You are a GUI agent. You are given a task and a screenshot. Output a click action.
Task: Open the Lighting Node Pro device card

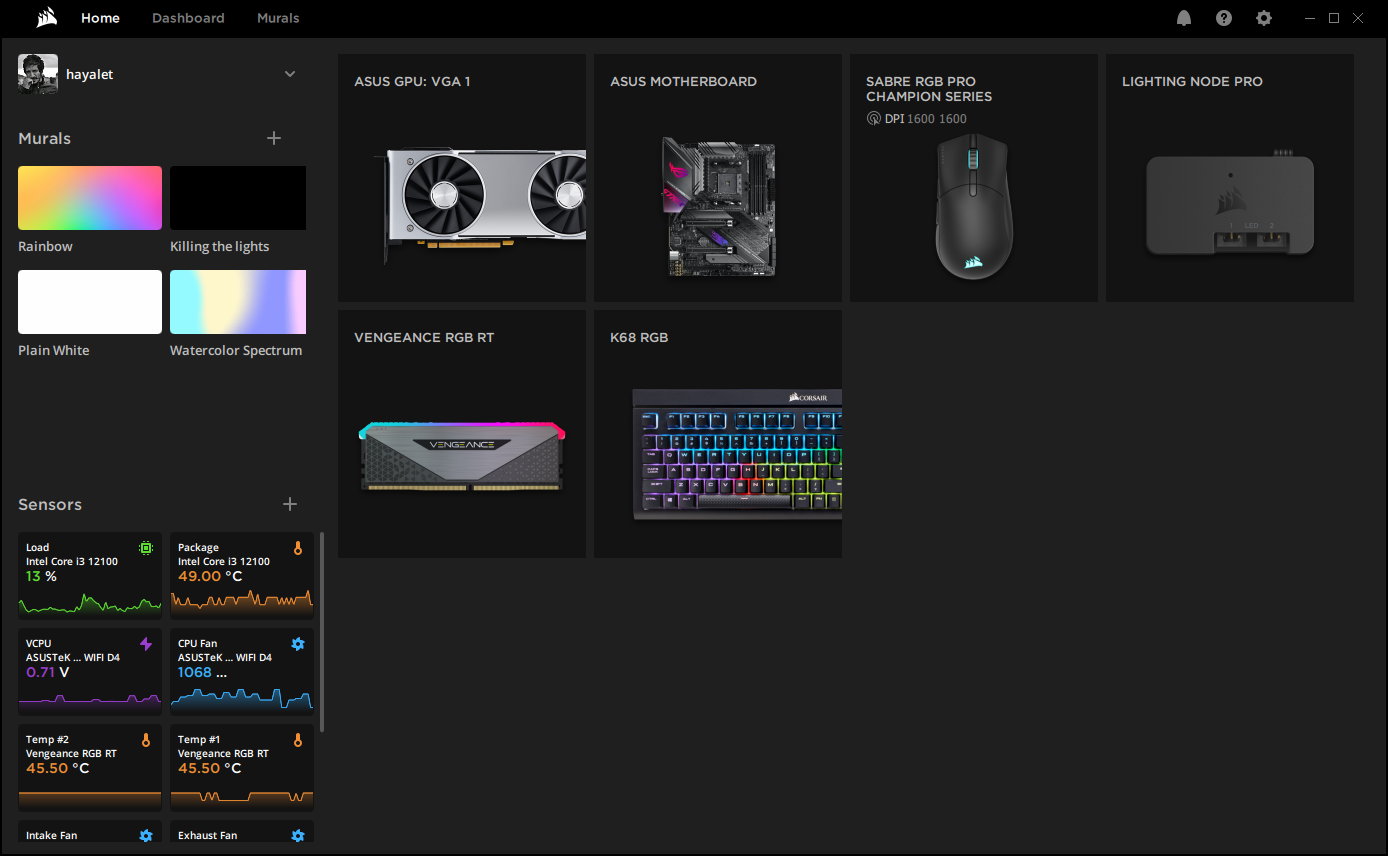(1230, 178)
